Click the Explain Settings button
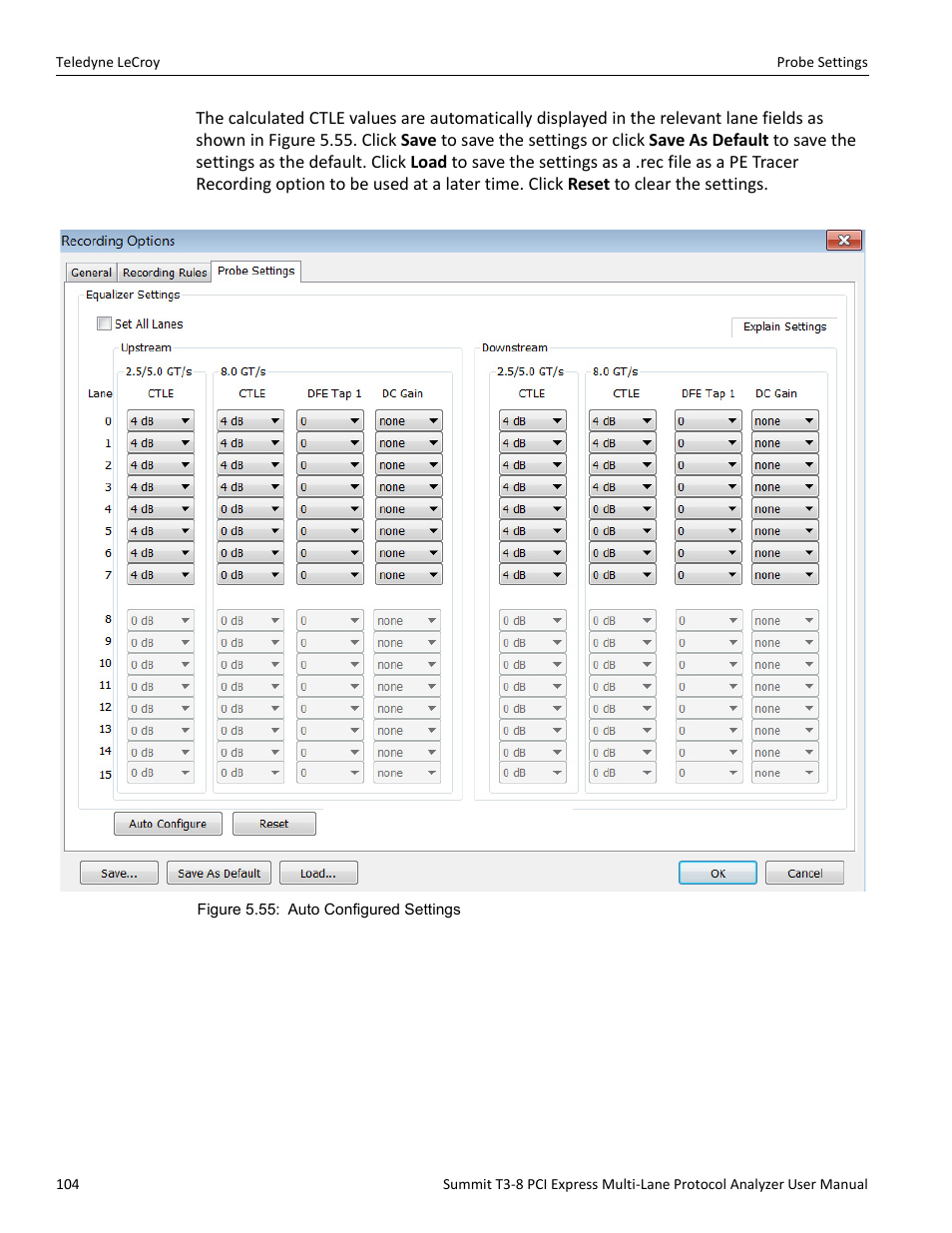 tap(784, 326)
